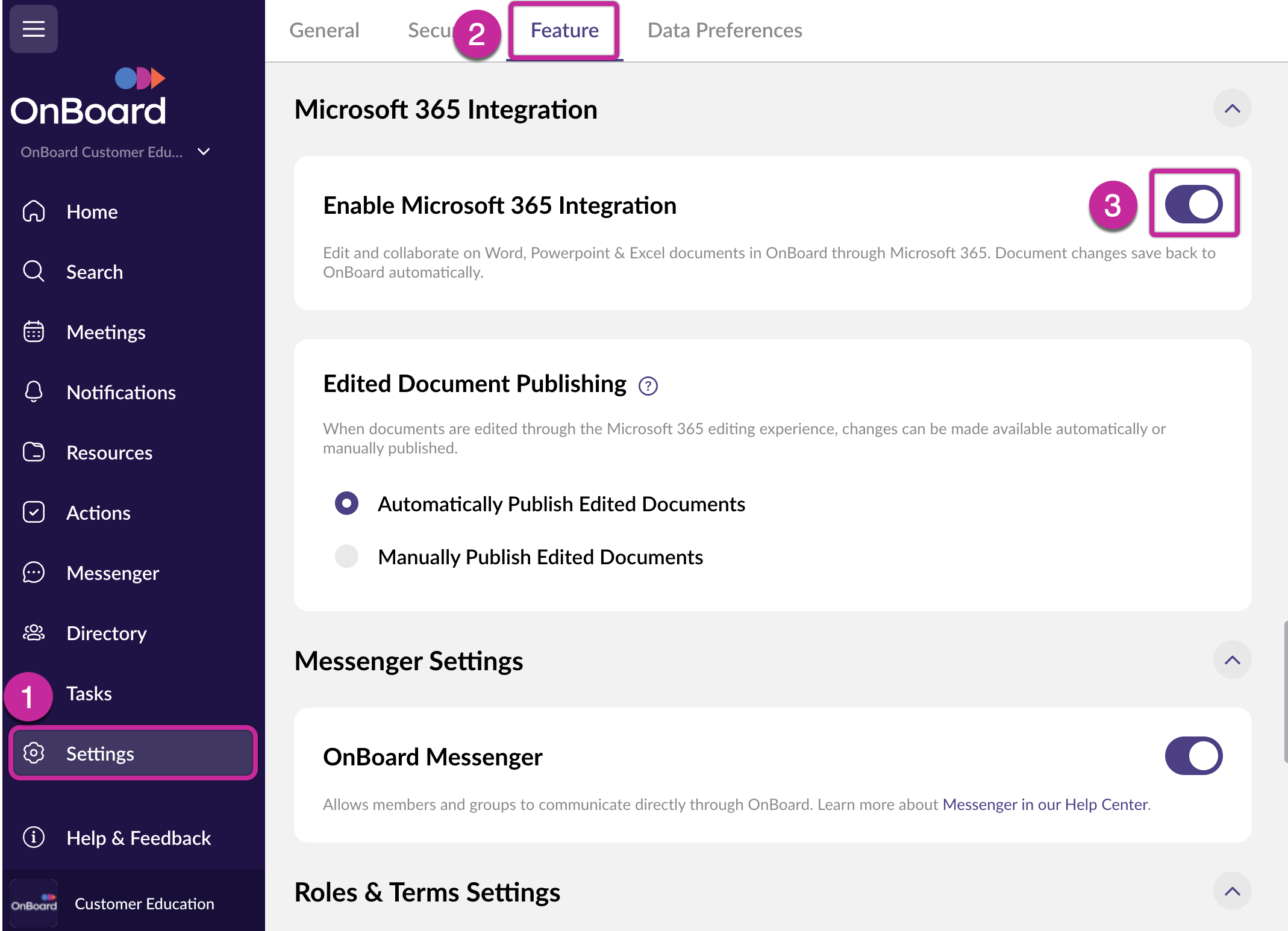Toggle the OnBoard Messenger switch

tap(1193, 756)
